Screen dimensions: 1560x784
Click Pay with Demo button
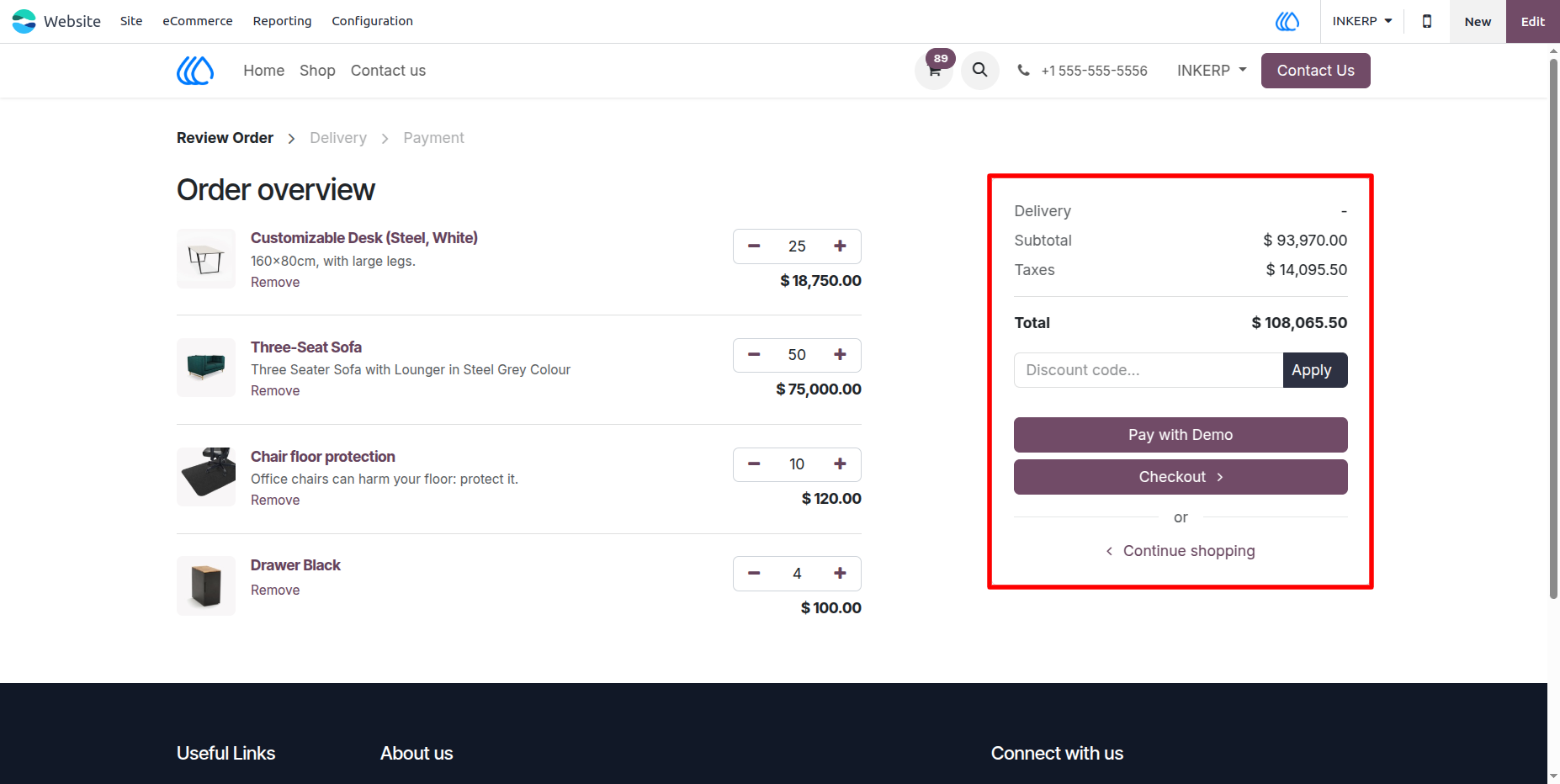[1181, 435]
